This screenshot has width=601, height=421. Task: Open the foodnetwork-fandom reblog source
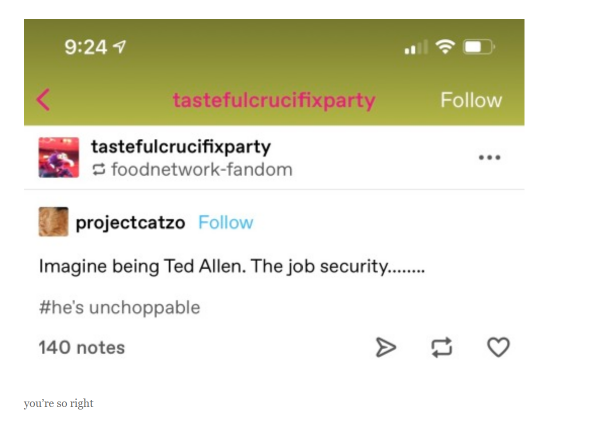(x=200, y=169)
